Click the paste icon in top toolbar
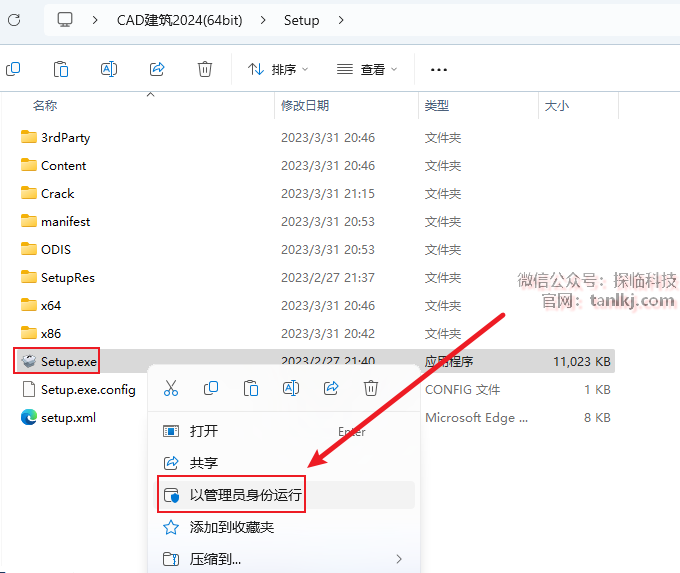Viewport: 680px width, 573px height. pyautogui.click(x=61, y=69)
